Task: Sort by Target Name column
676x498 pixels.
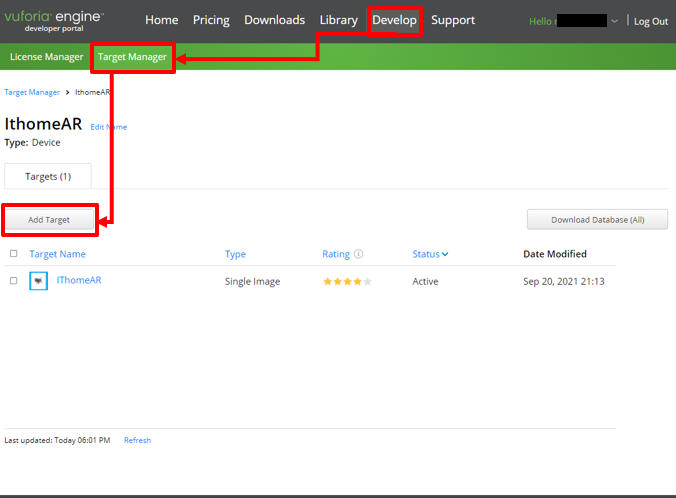Action: coord(57,254)
